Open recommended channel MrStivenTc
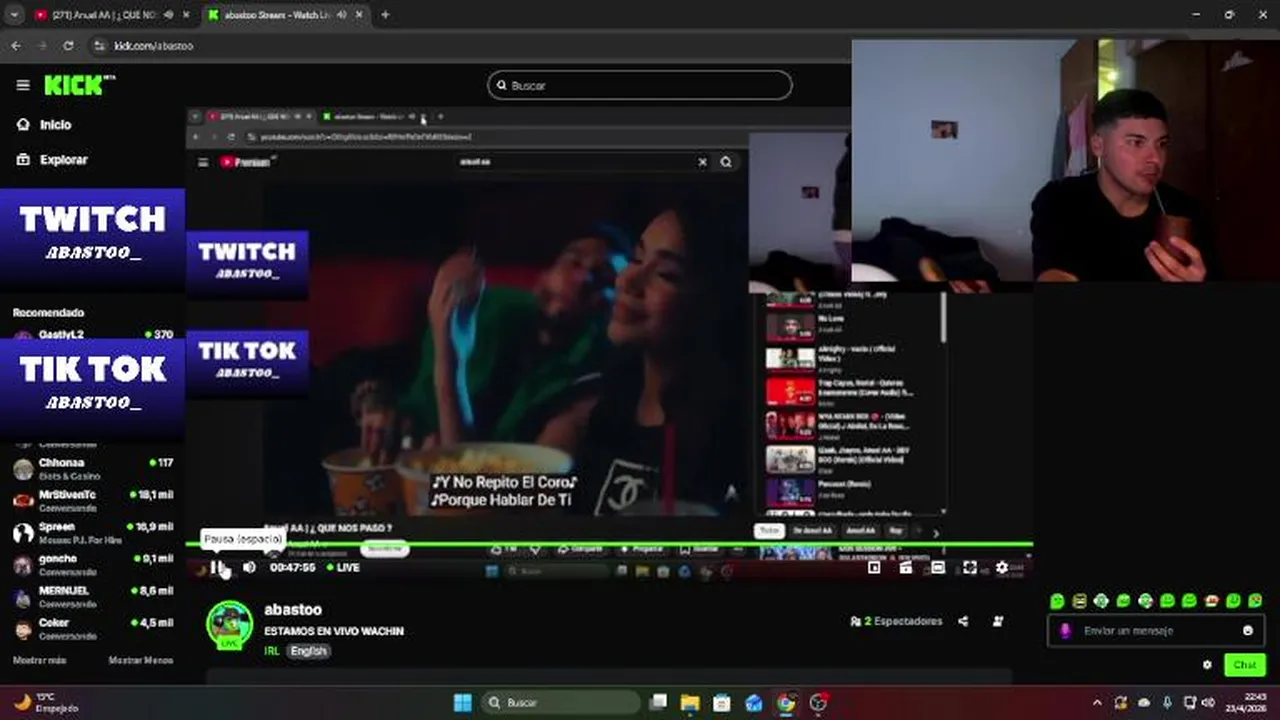 coord(92,500)
